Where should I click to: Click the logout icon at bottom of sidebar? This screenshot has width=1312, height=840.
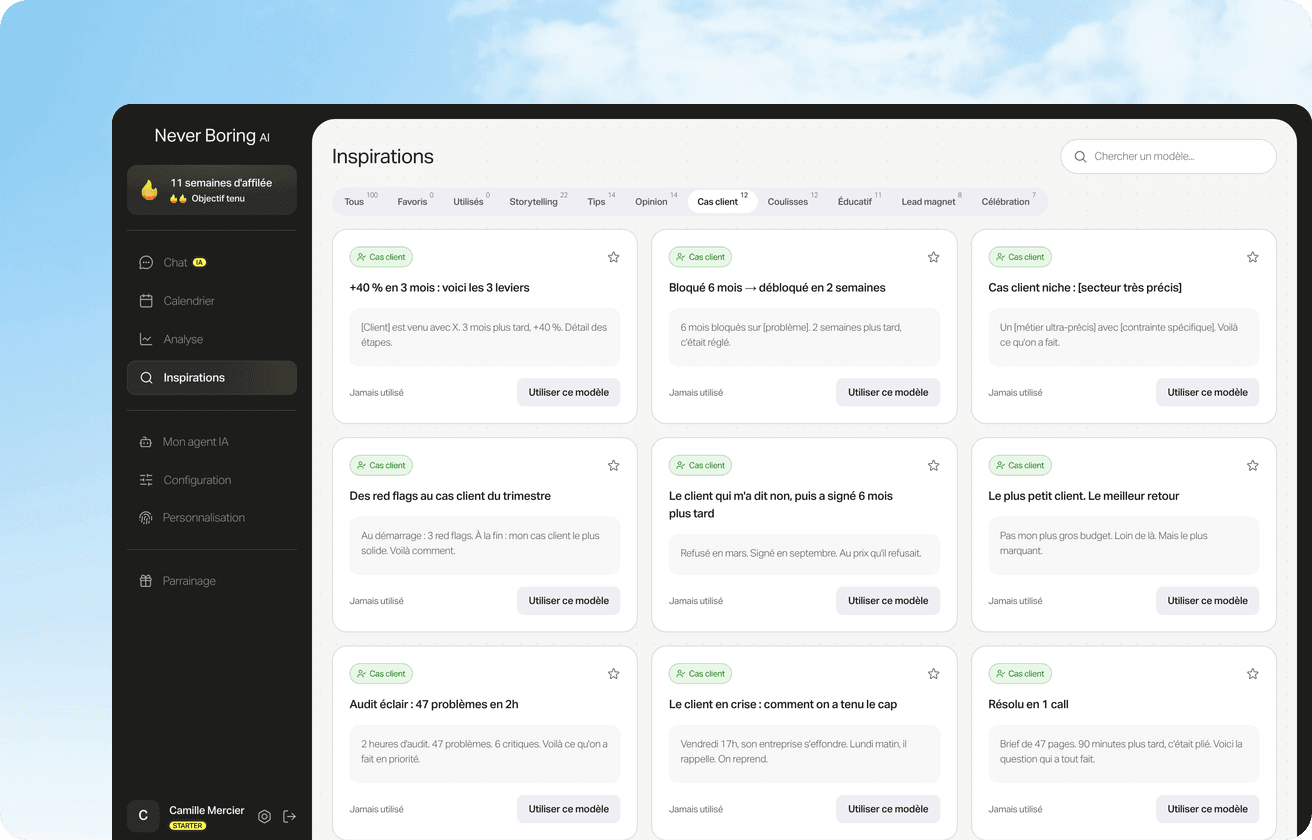pyautogui.click(x=290, y=816)
